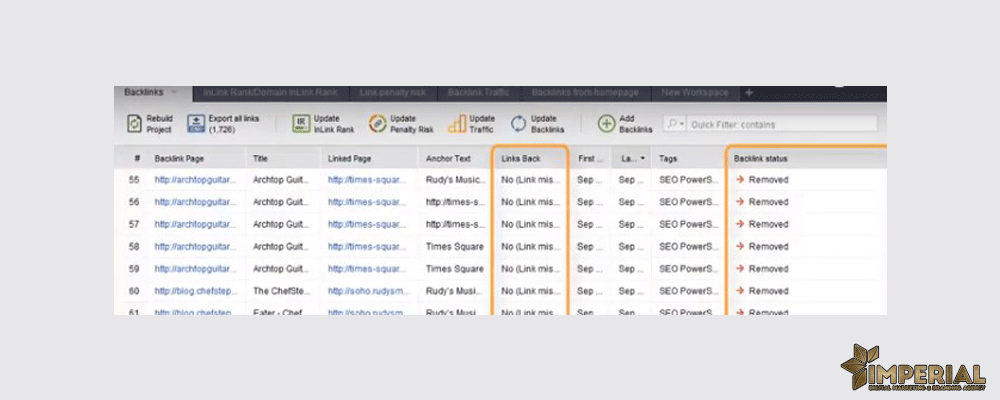Switch to Backlinks from homepage tab

(x=585, y=93)
